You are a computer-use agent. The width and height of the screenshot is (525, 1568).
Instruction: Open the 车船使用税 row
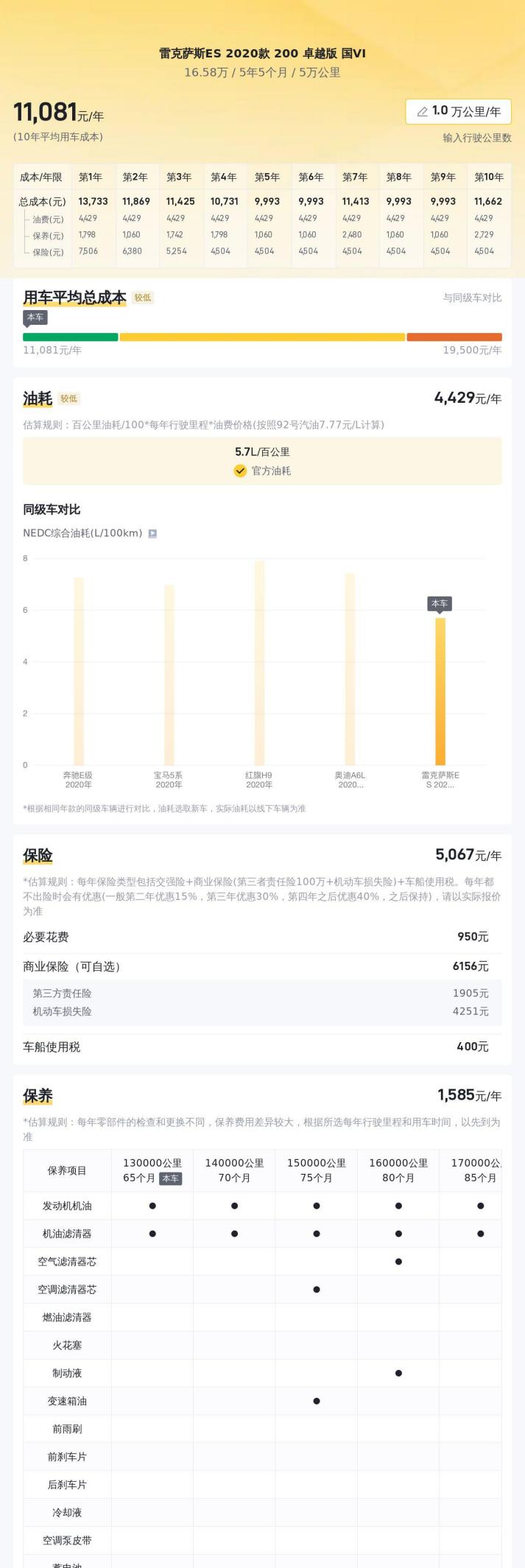(x=262, y=1047)
